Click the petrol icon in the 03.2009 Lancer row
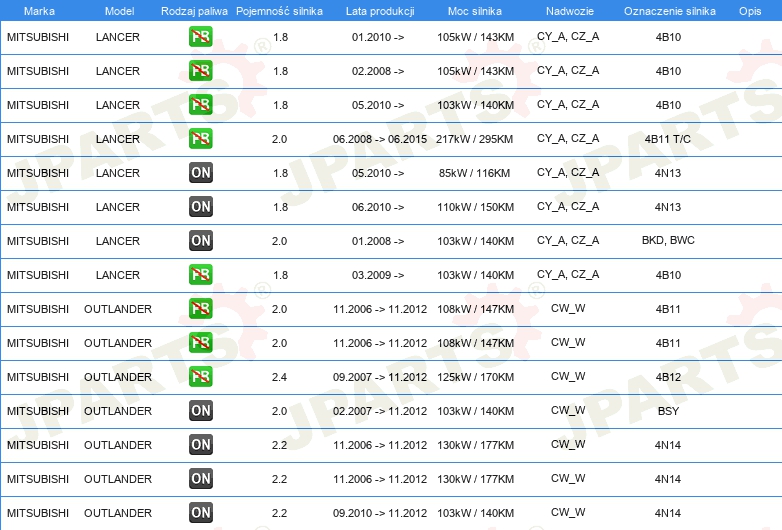 coord(200,275)
